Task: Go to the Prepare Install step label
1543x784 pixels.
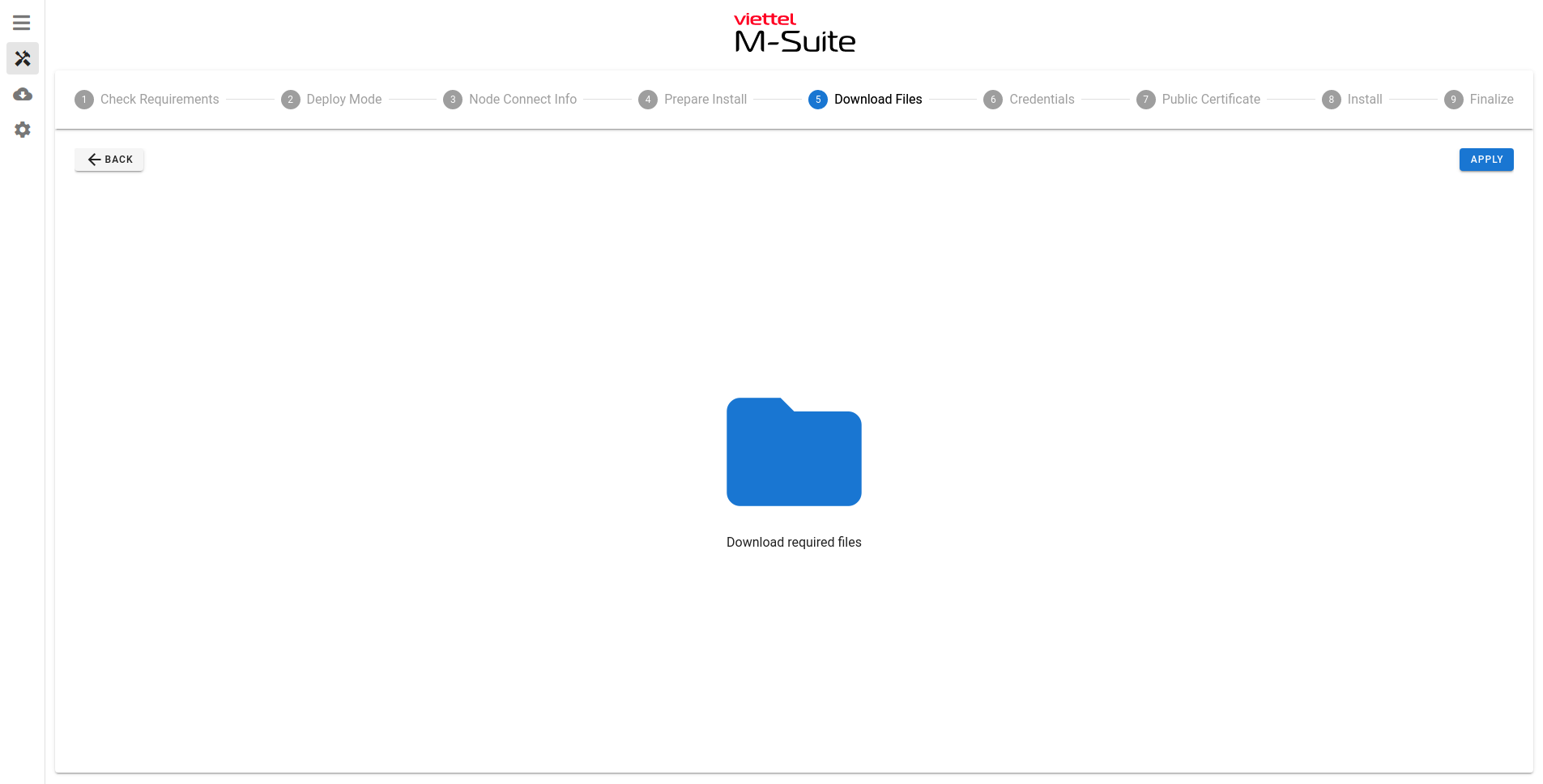Action: (705, 99)
